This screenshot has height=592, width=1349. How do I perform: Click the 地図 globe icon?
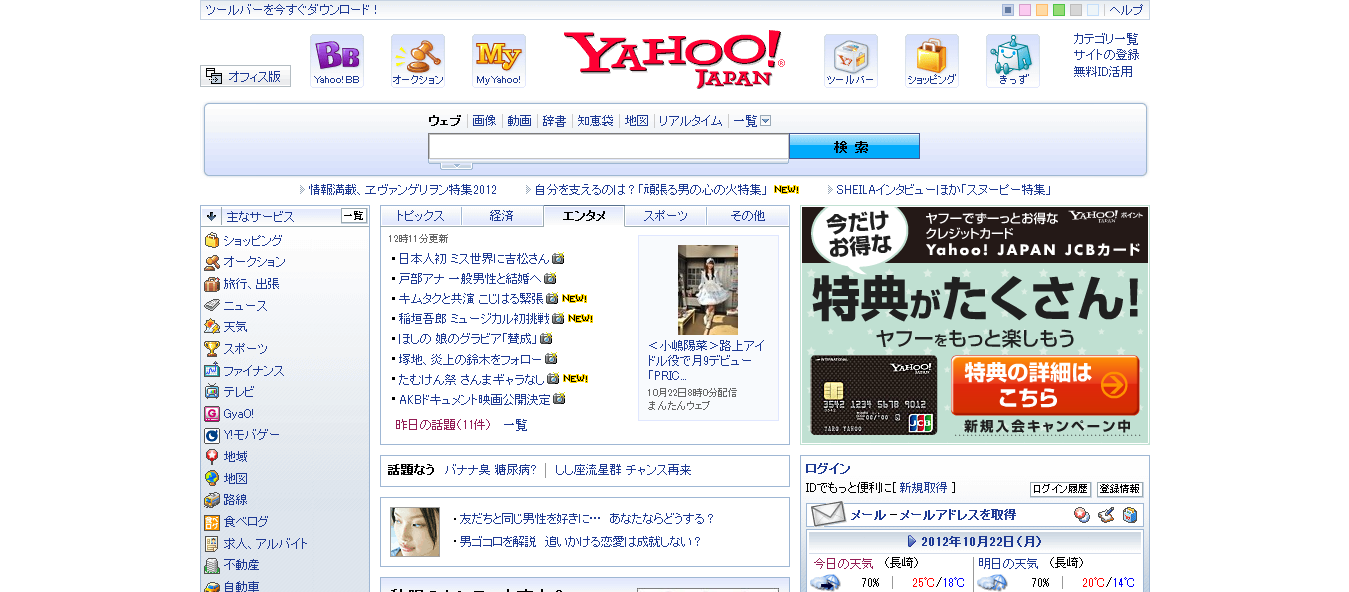[x=212, y=479]
